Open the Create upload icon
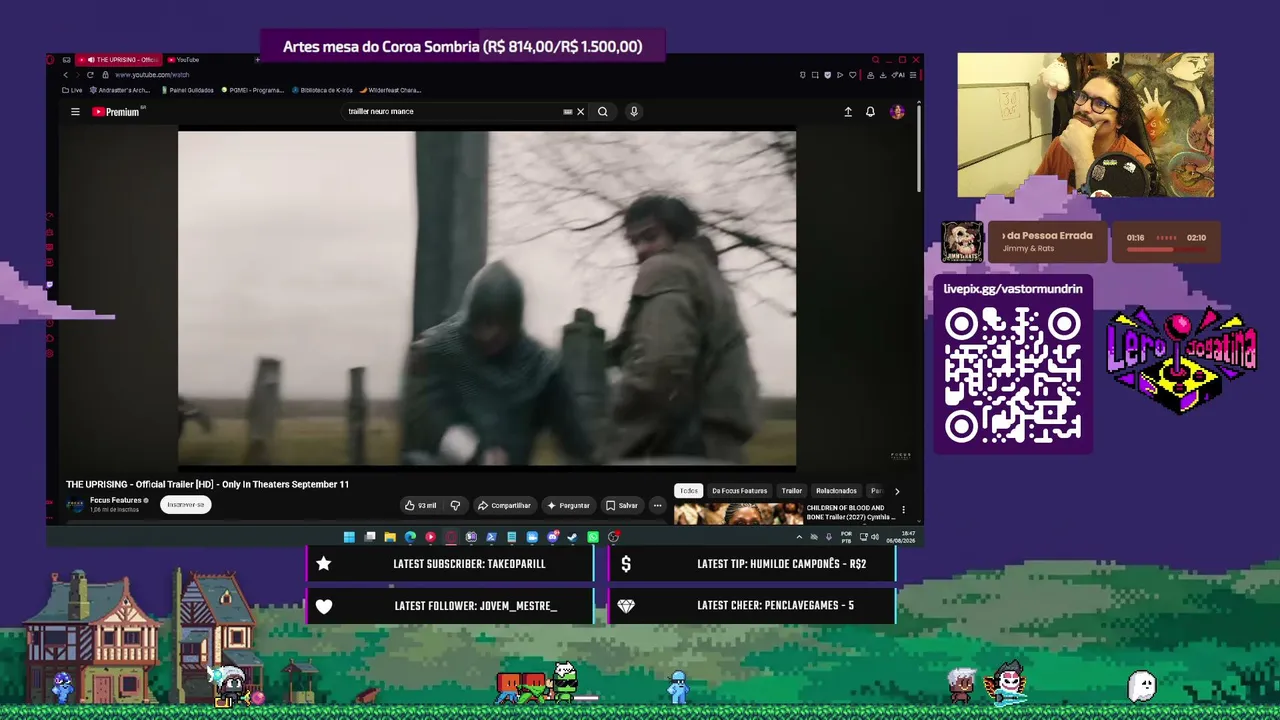The height and width of the screenshot is (720, 1280). pyautogui.click(x=848, y=112)
